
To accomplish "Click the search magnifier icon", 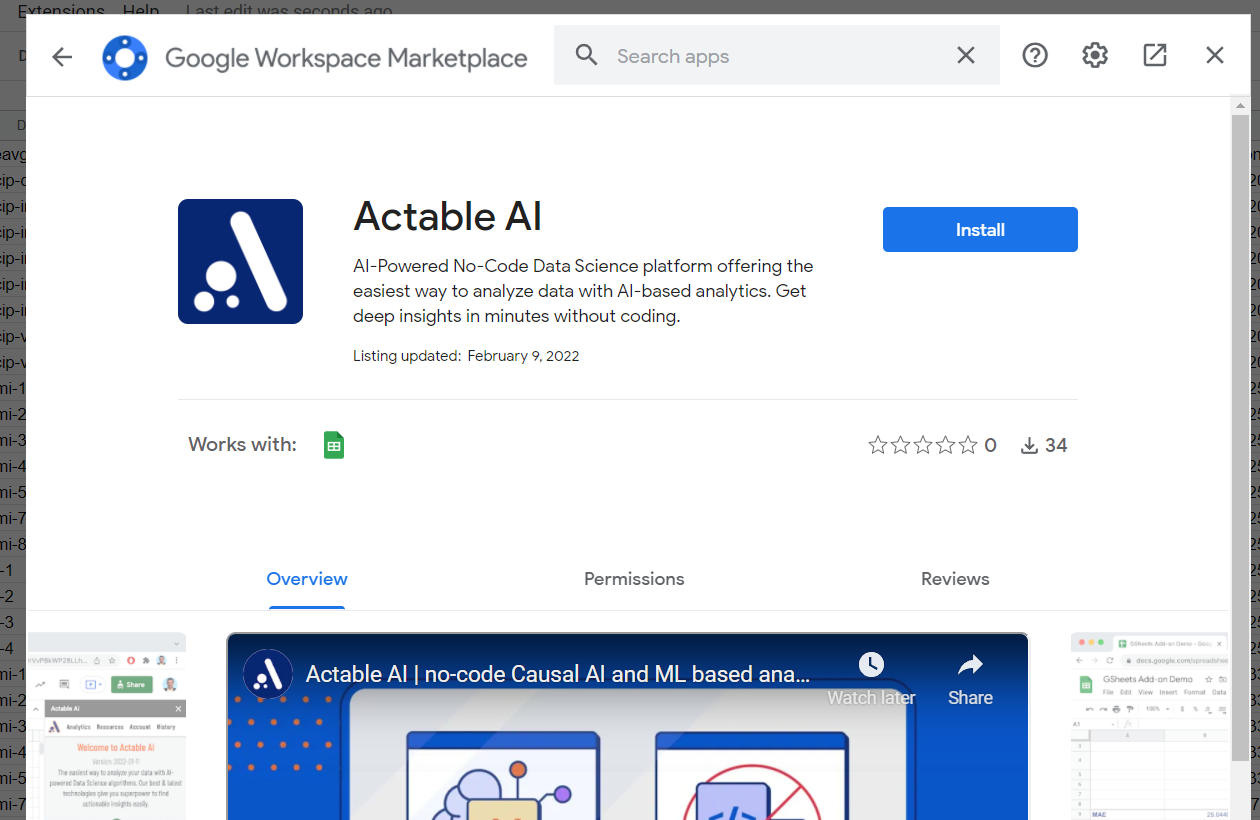I will [587, 55].
